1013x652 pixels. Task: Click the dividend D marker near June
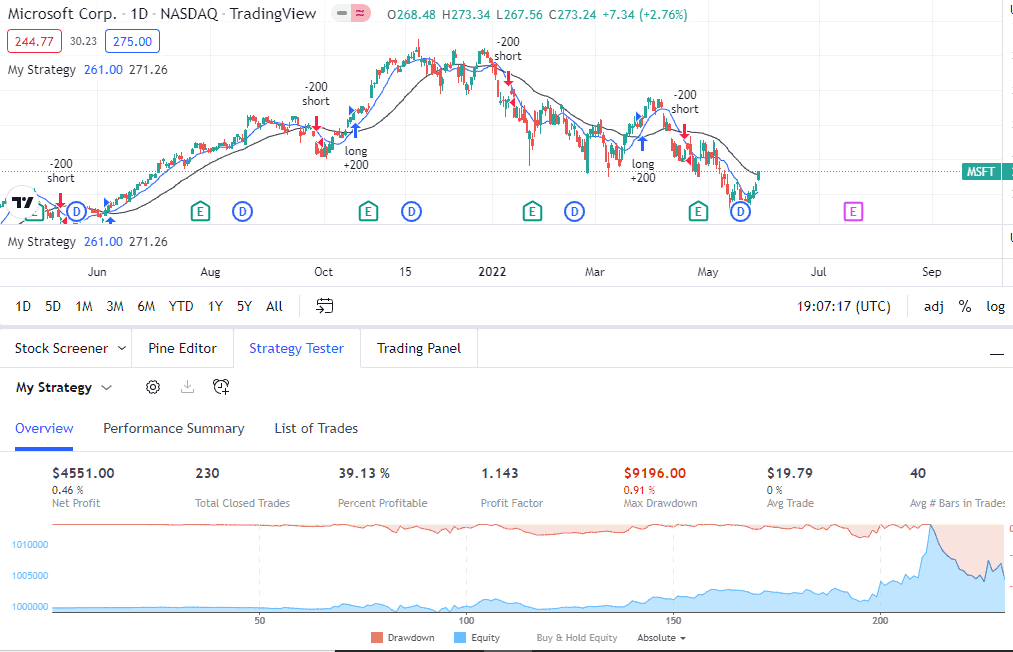[76, 211]
